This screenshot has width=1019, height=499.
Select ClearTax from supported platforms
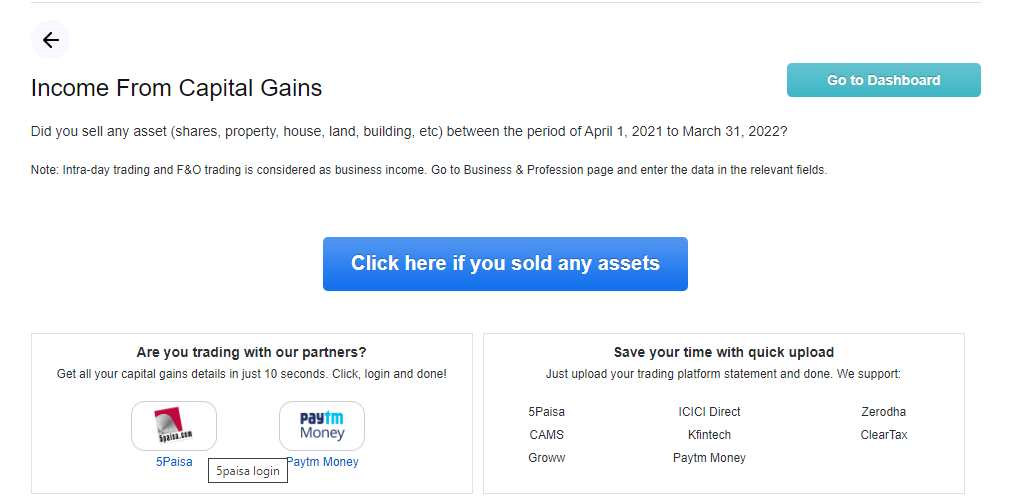883,435
